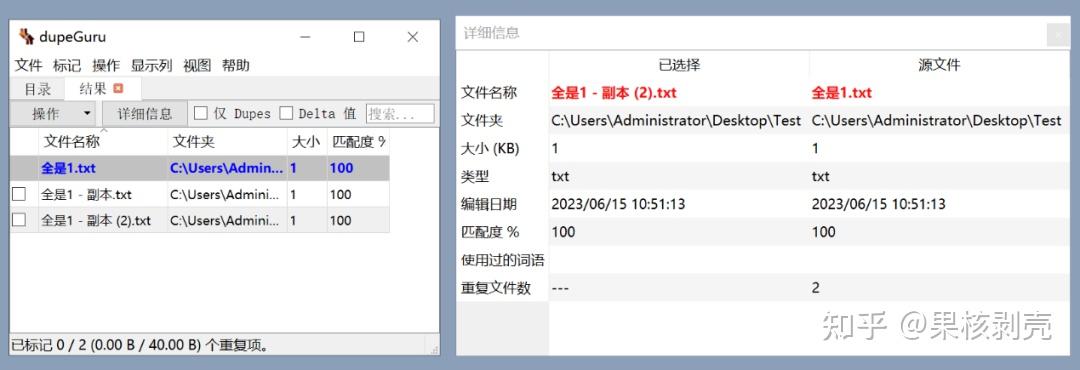Sort by 匹配度 % column header

358,143
